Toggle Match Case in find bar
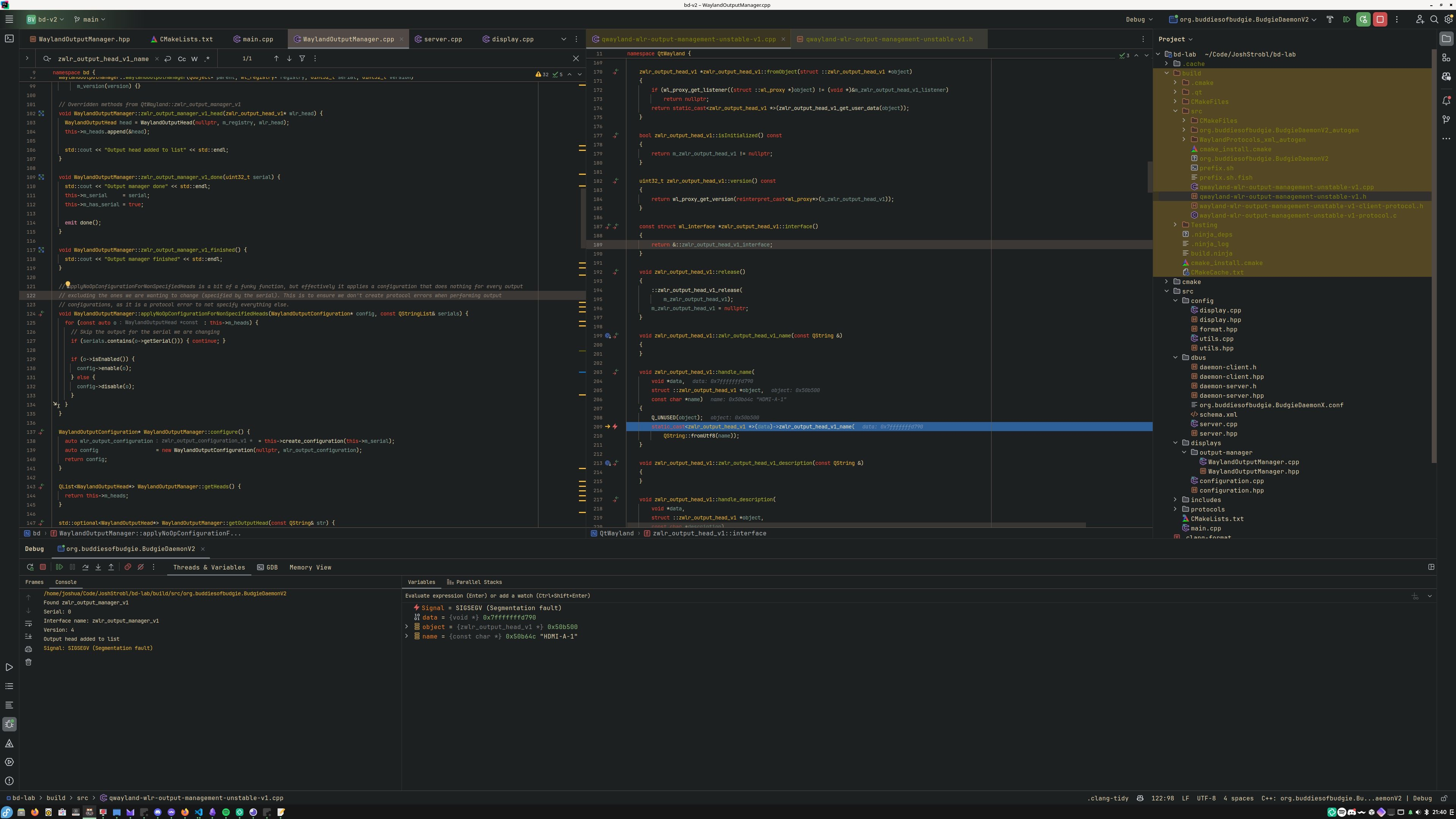Screen dimensions: 1456x819 (x=182, y=58)
